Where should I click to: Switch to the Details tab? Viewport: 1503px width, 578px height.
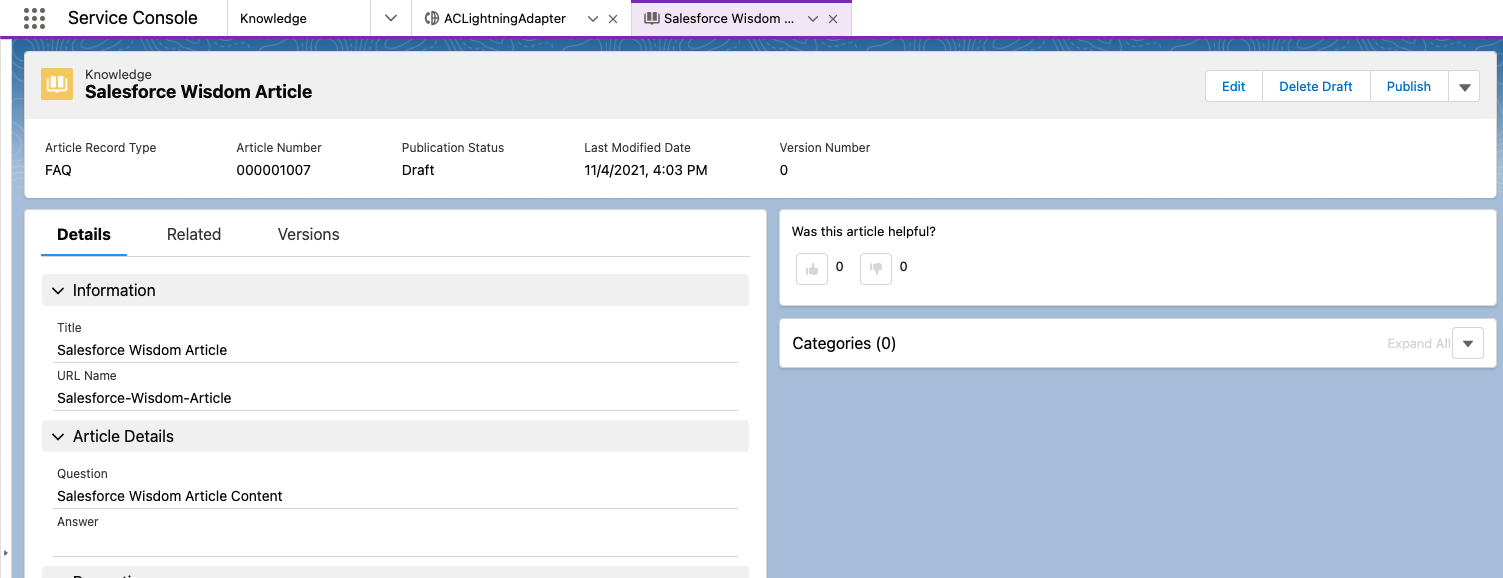pos(84,234)
